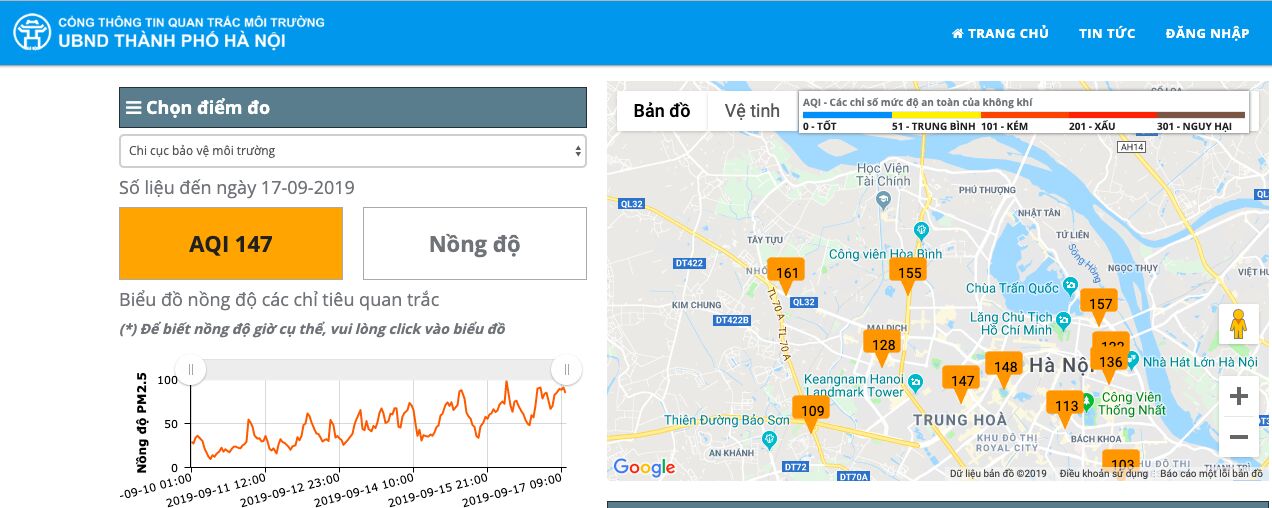Select the AQI 155 station marker
The width and height of the screenshot is (1272, 508).
click(x=909, y=273)
